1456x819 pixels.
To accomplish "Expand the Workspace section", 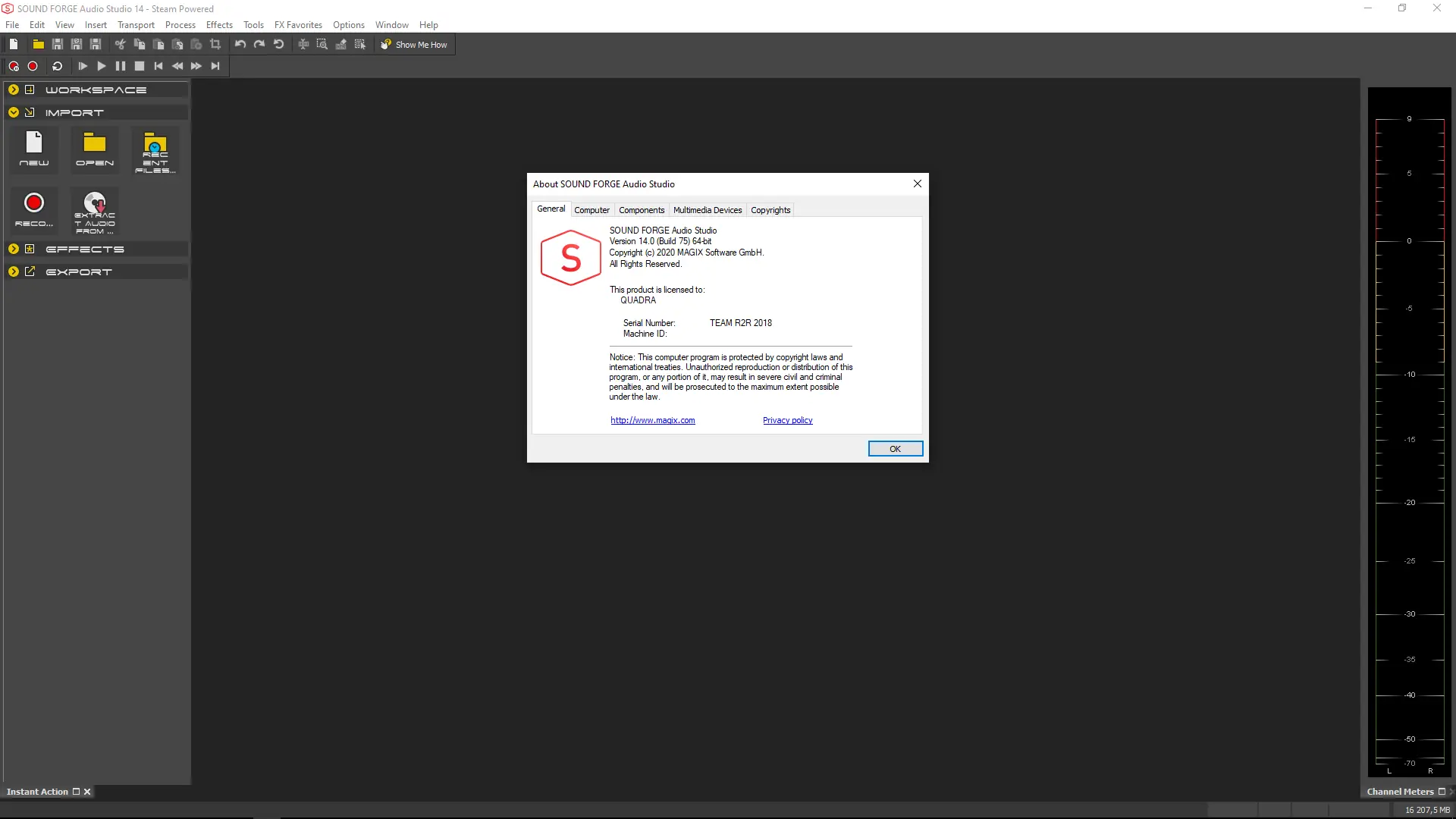I will [14, 89].
